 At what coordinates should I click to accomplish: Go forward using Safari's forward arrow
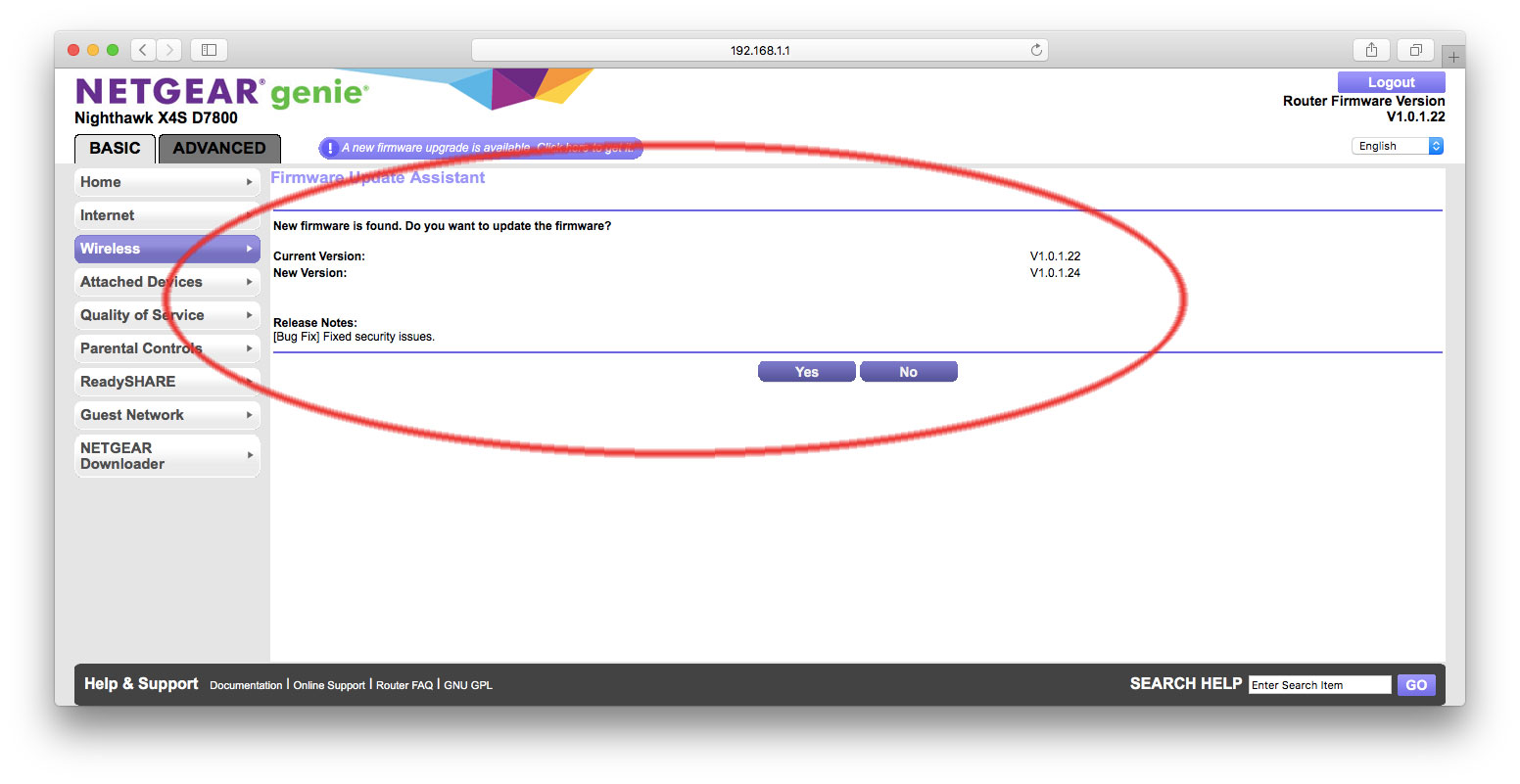pyautogui.click(x=169, y=50)
